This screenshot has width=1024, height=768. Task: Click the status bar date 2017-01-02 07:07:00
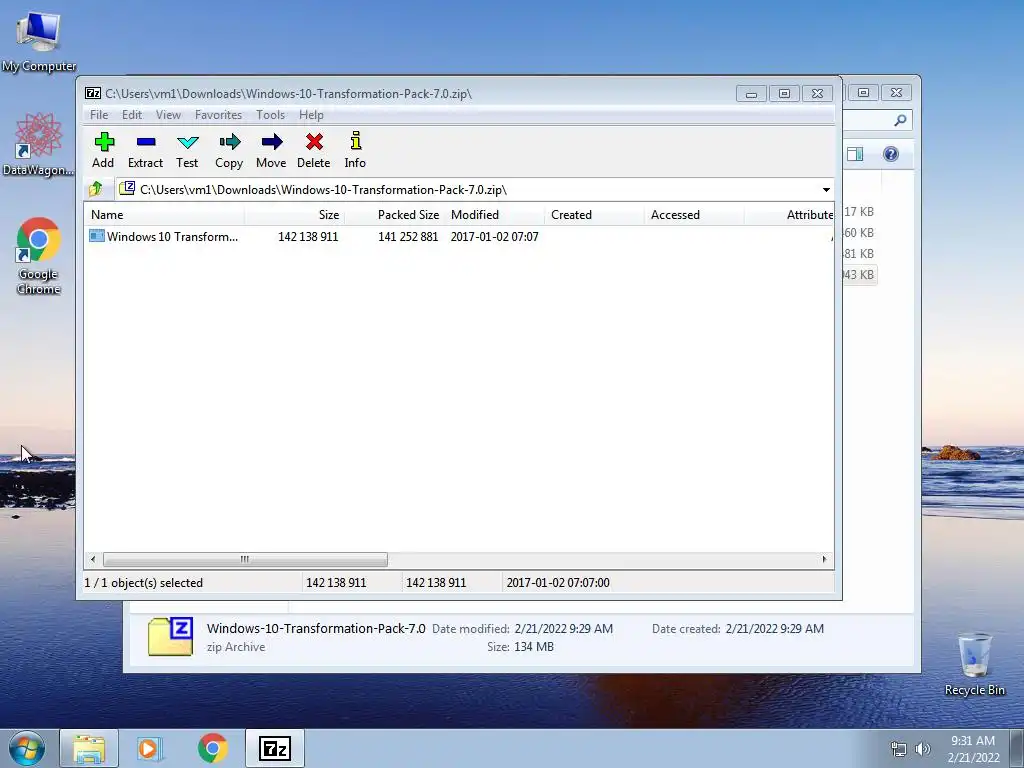click(x=558, y=583)
